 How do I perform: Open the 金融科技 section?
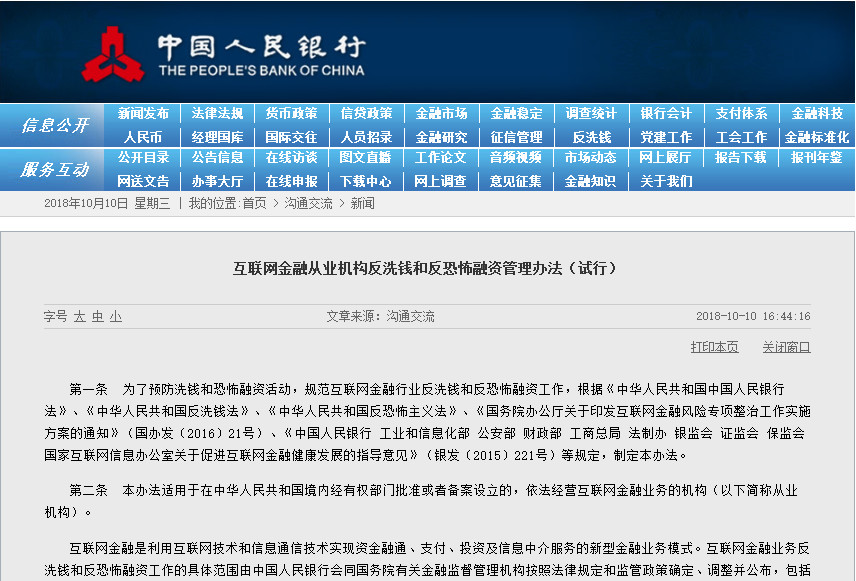tap(815, 113)
